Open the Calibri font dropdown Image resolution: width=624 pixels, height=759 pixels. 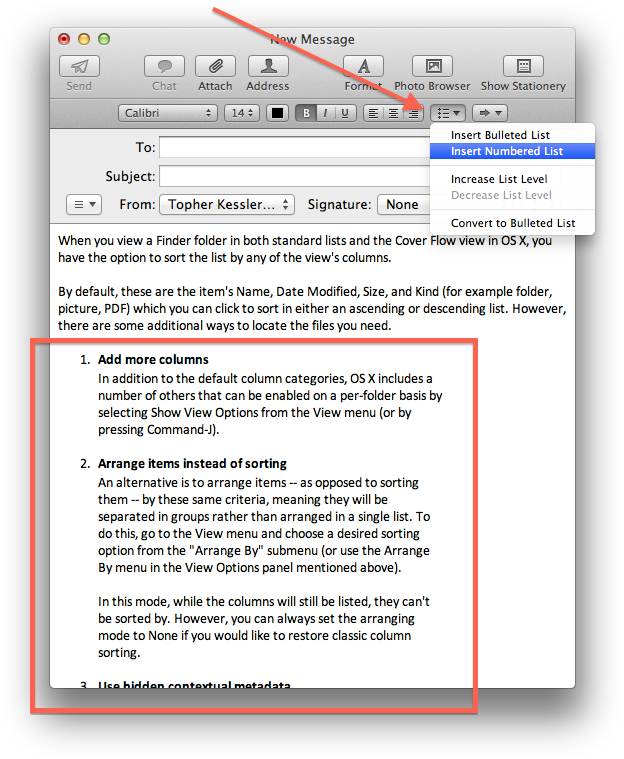click(167, 113)
